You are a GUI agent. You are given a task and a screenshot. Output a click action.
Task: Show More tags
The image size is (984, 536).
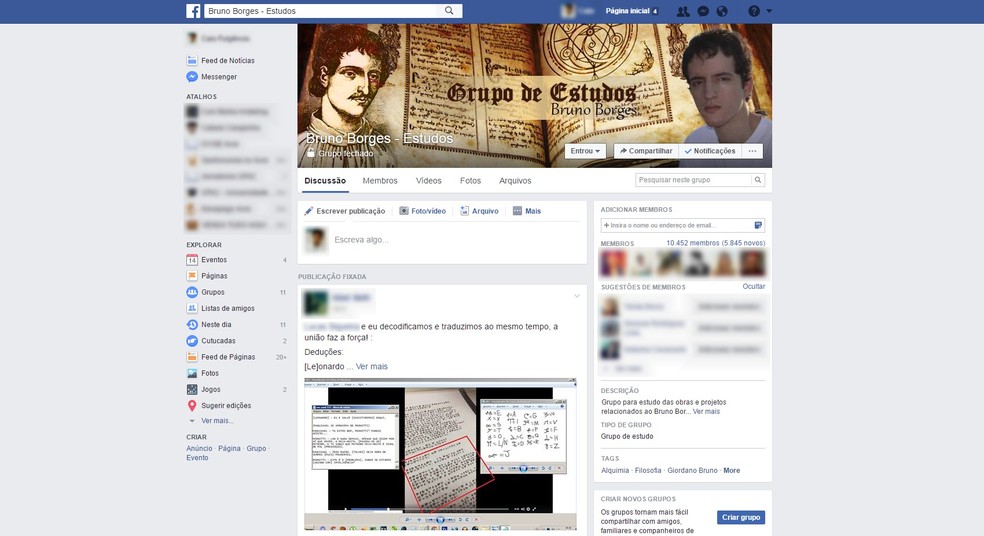point(732,470)
